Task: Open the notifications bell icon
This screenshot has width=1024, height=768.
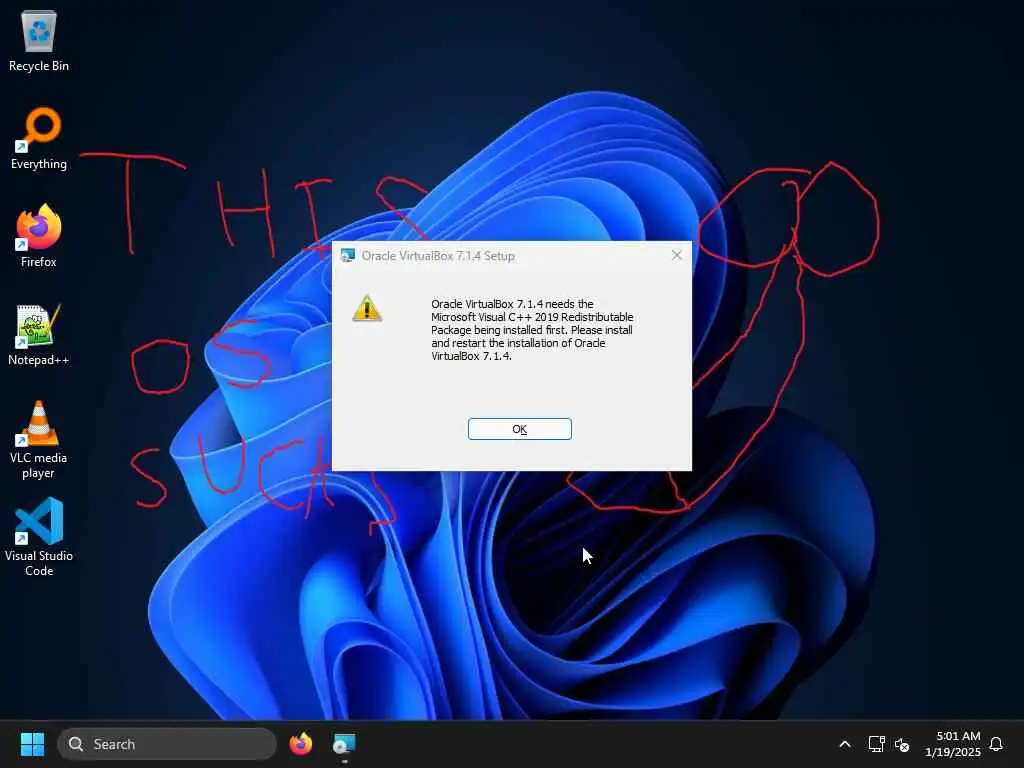Action: pos(996,744)
